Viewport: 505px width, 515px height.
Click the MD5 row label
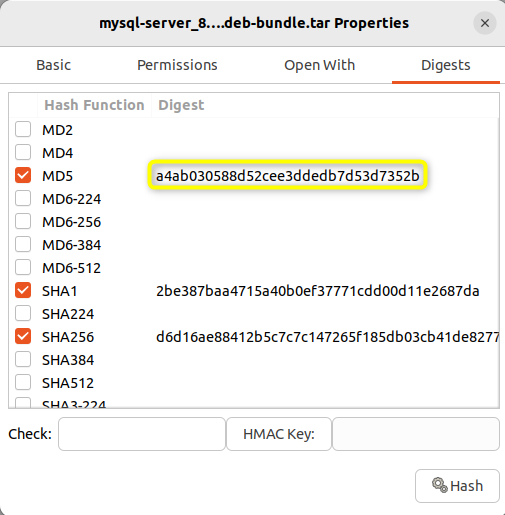click(x=57, y=176)
